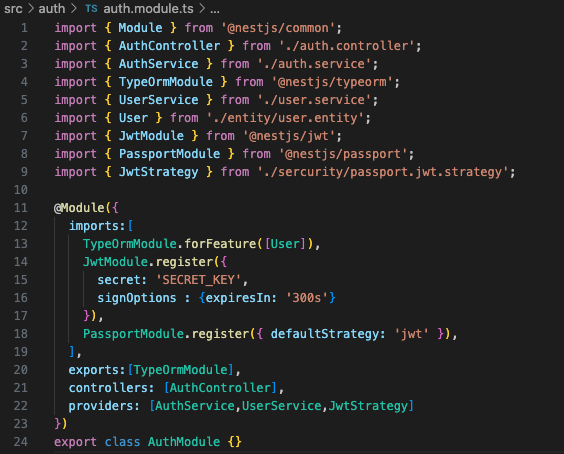This screenshot has width=564, height=454.
Task: Click the '300s' string value
Action: click(307, 298)
